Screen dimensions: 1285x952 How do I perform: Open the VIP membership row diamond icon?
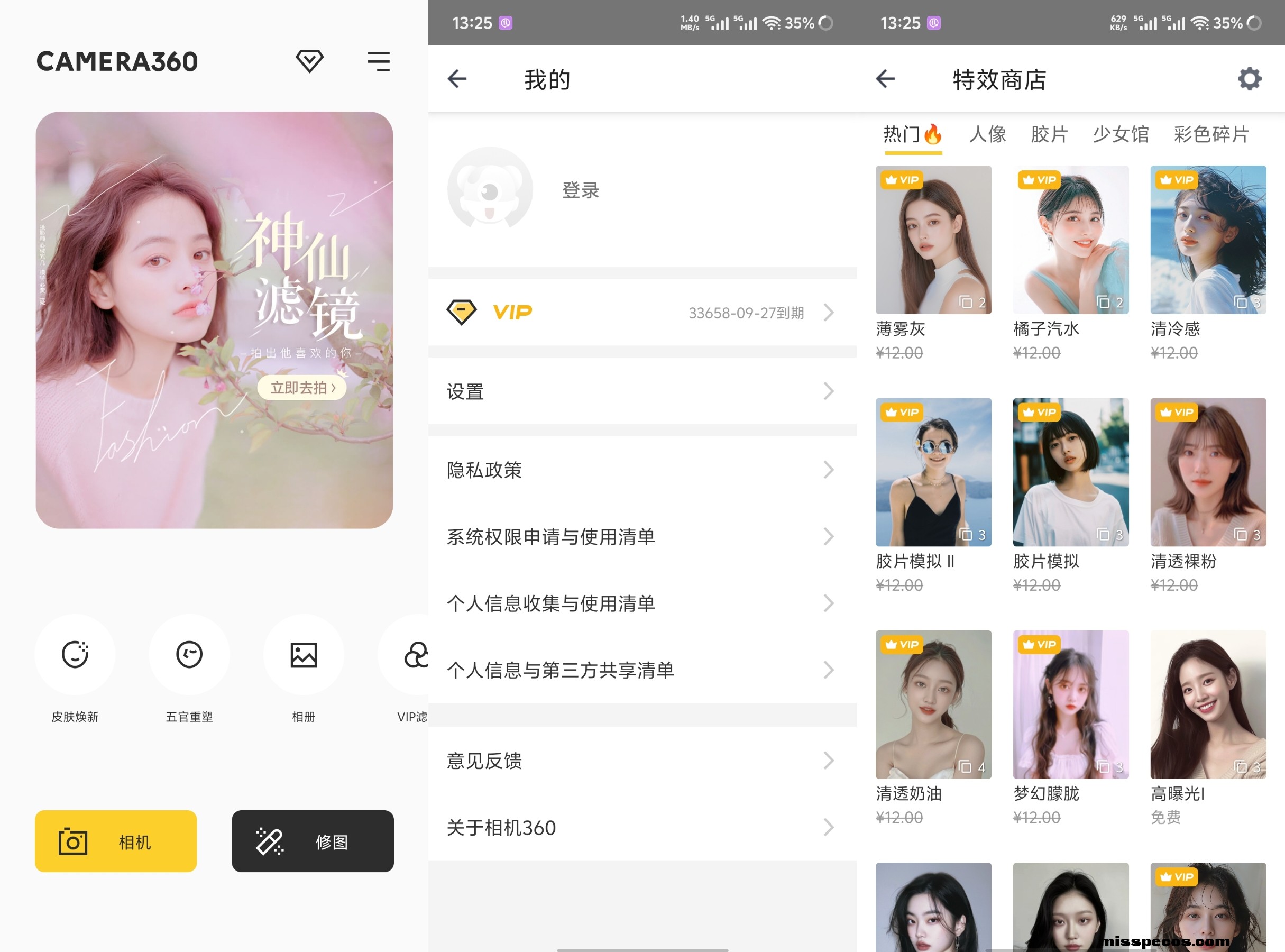(x=462, y=313)
